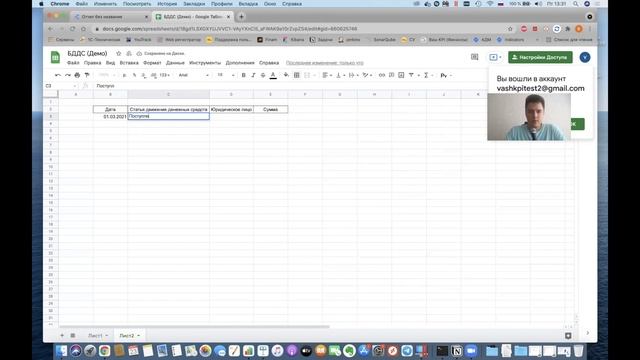This screenshot has height=360, width=640.
Task: Create a filter via funnel icon
Action: pyautogui.click(x=411, y=75)
